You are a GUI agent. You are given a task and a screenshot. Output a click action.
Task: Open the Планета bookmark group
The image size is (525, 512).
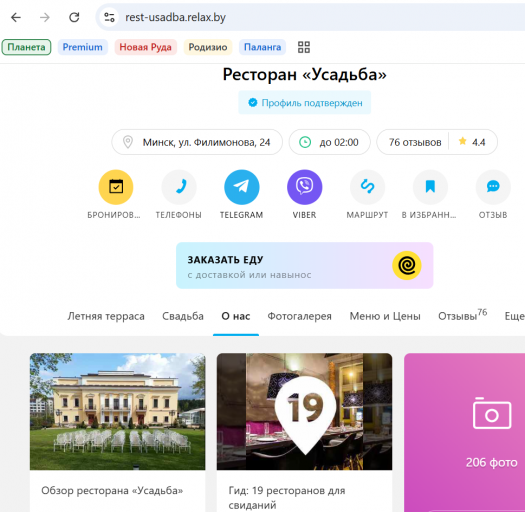point(26,47)
